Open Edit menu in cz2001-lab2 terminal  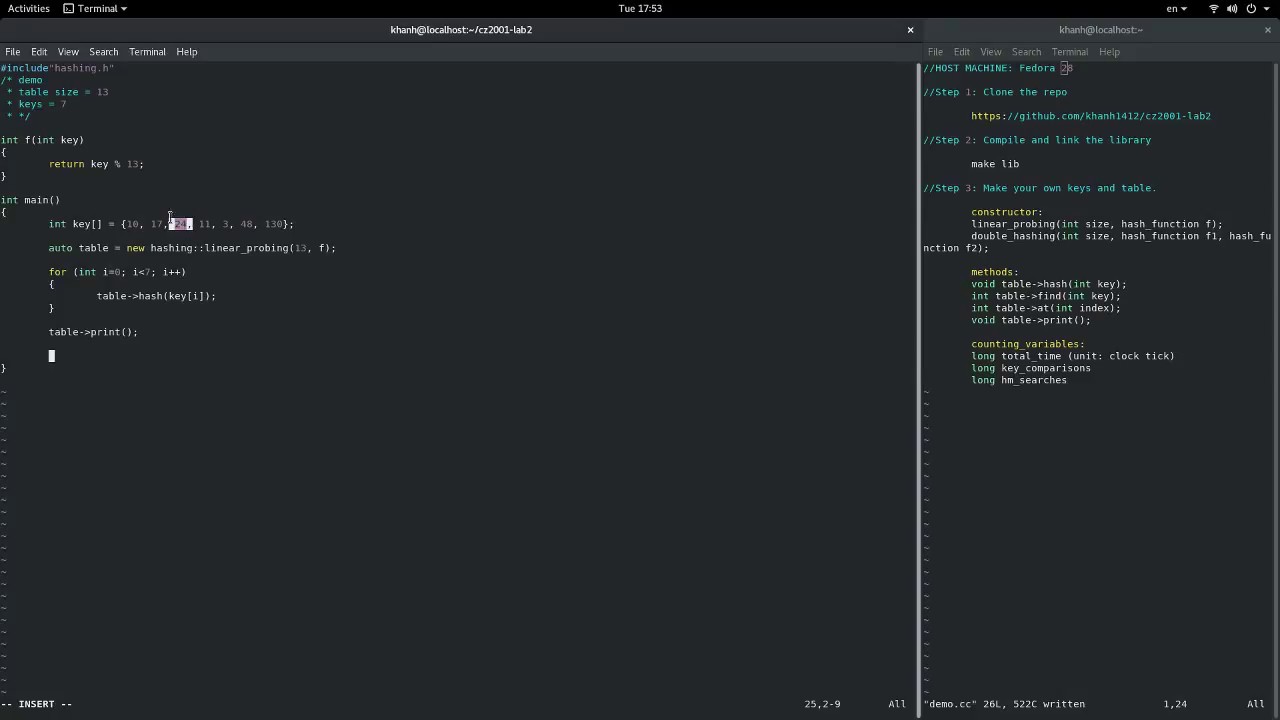click(x=39, y=52)
